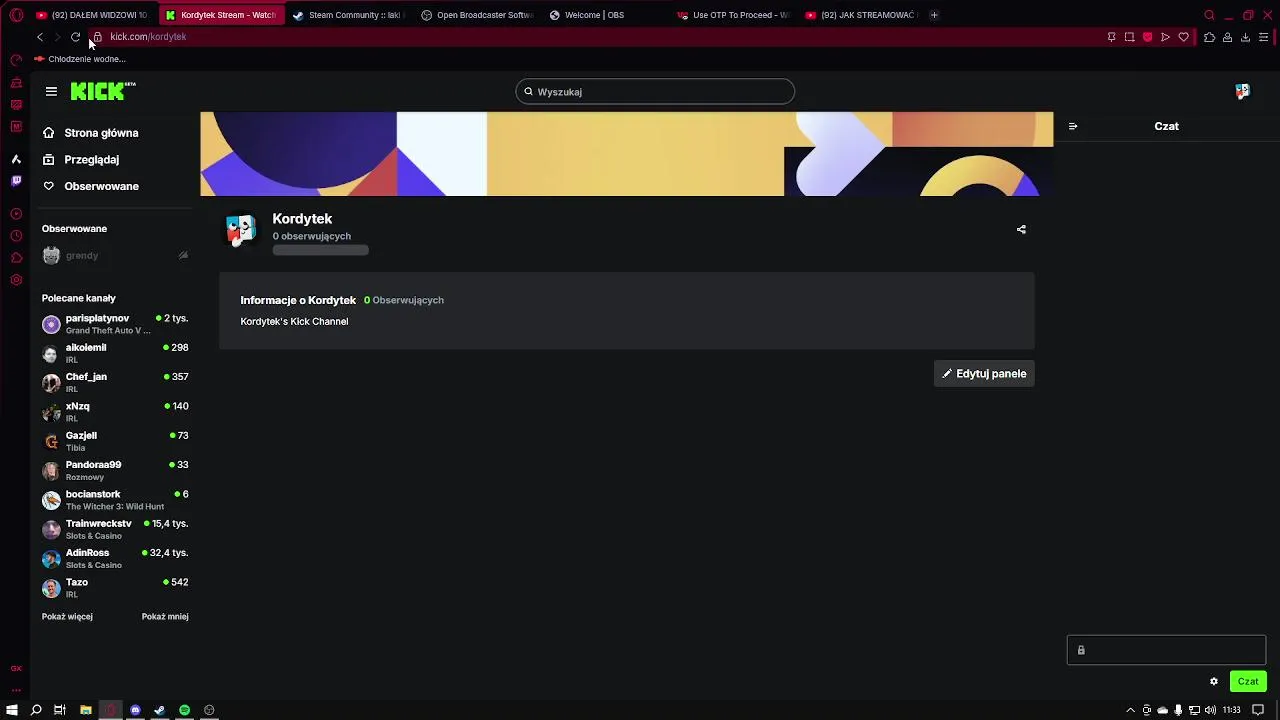
Task: Open recommended channel Trainwreckstv
Action: [x=115, y=529]
